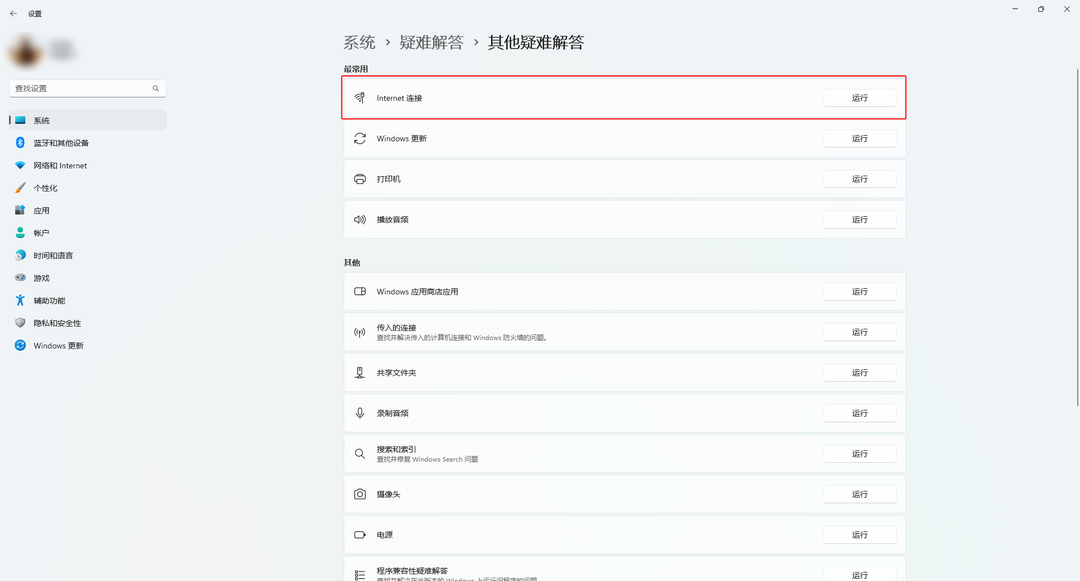
Task: Run the 程序兼容性疑难解答 troubleshooter
Action: 860,574
